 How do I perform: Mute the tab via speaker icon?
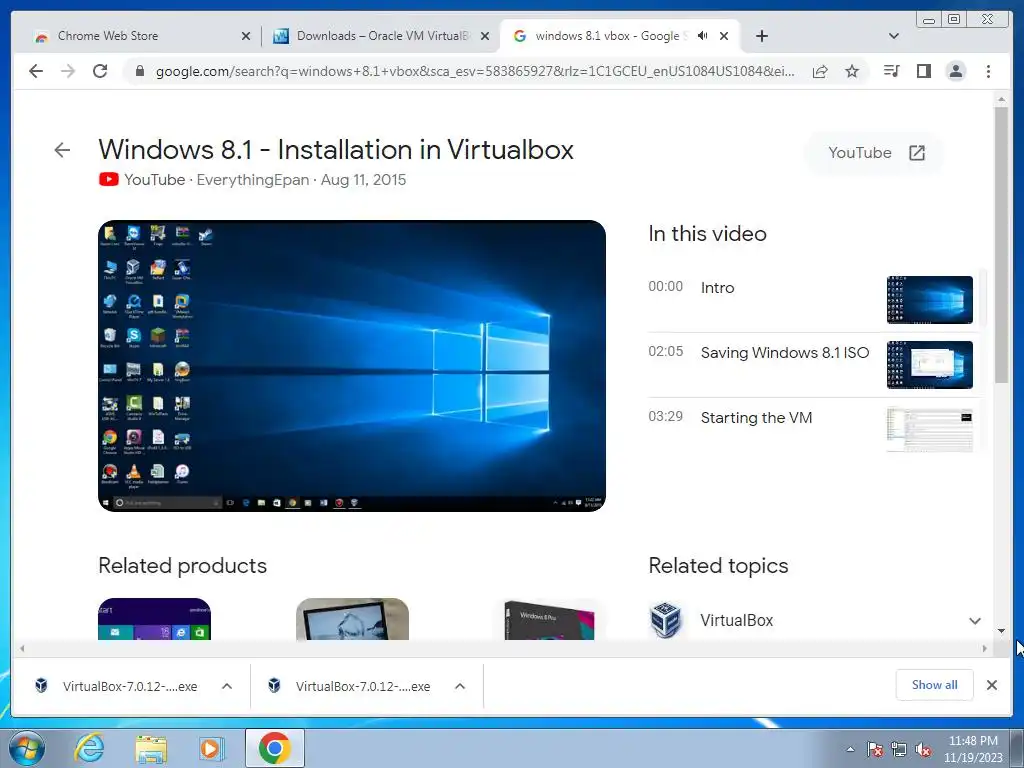click(x=703, y=36)
